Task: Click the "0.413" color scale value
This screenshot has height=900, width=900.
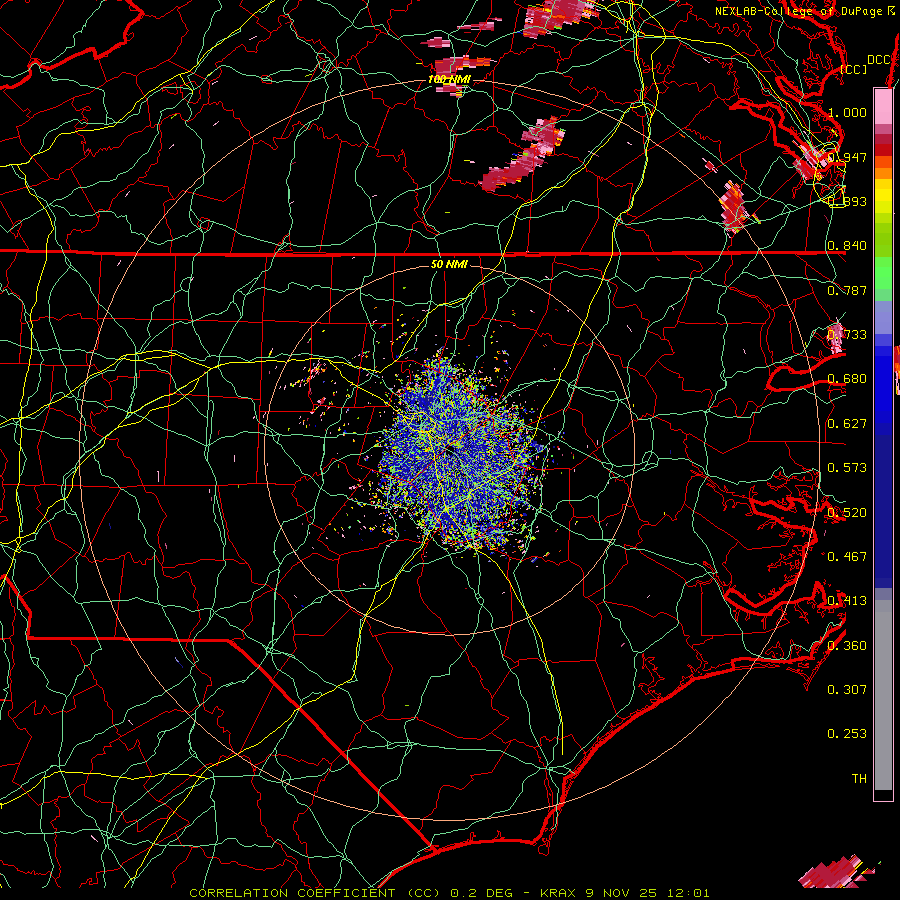Action: click(847, 601)
